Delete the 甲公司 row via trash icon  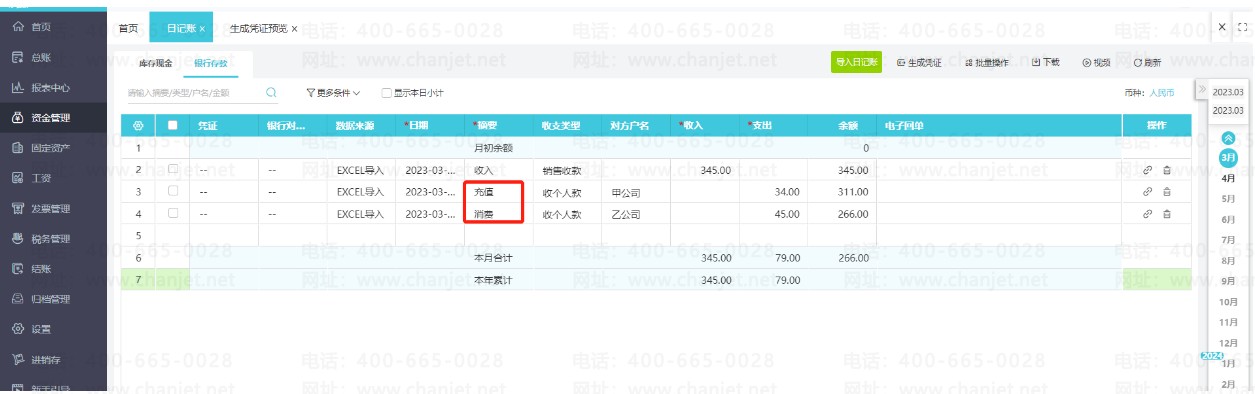(x=1167, y=191)
